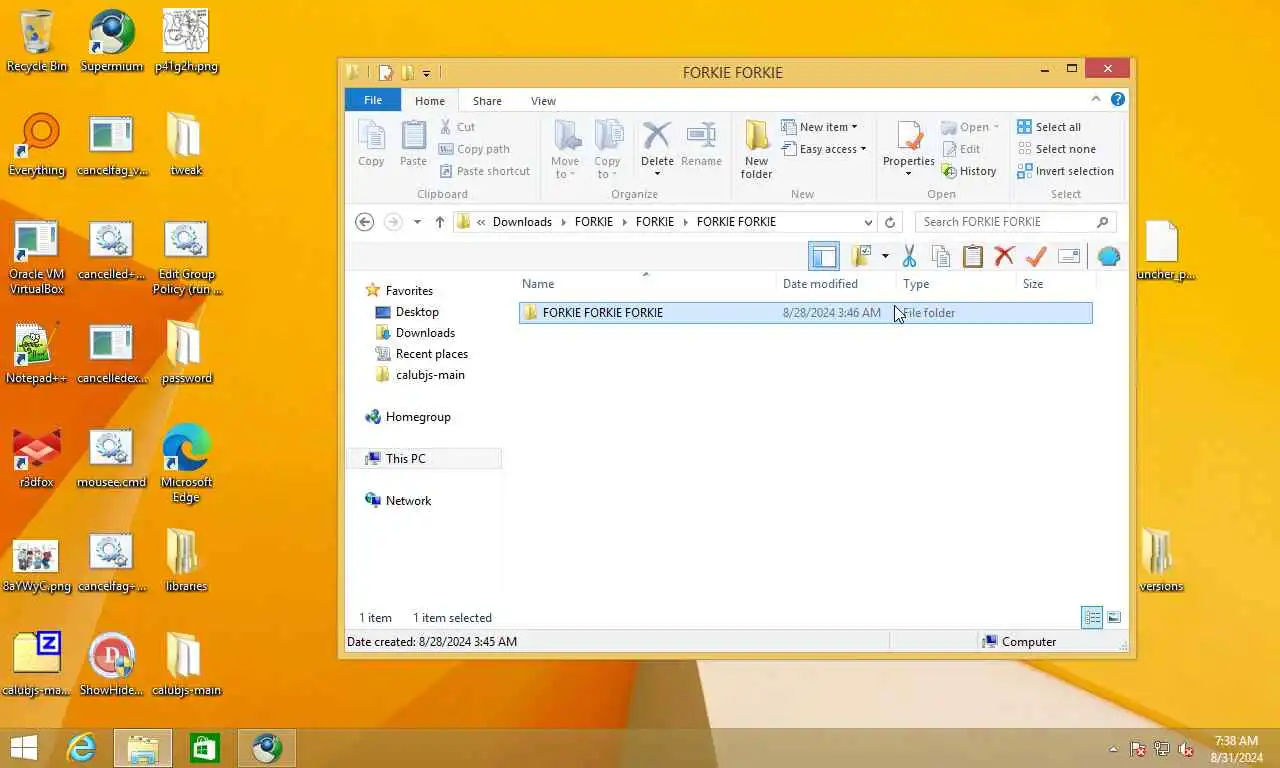Switch to Details view in status bar
The width and height of the screenshot is (1280, 768).
coord(1092,617)
